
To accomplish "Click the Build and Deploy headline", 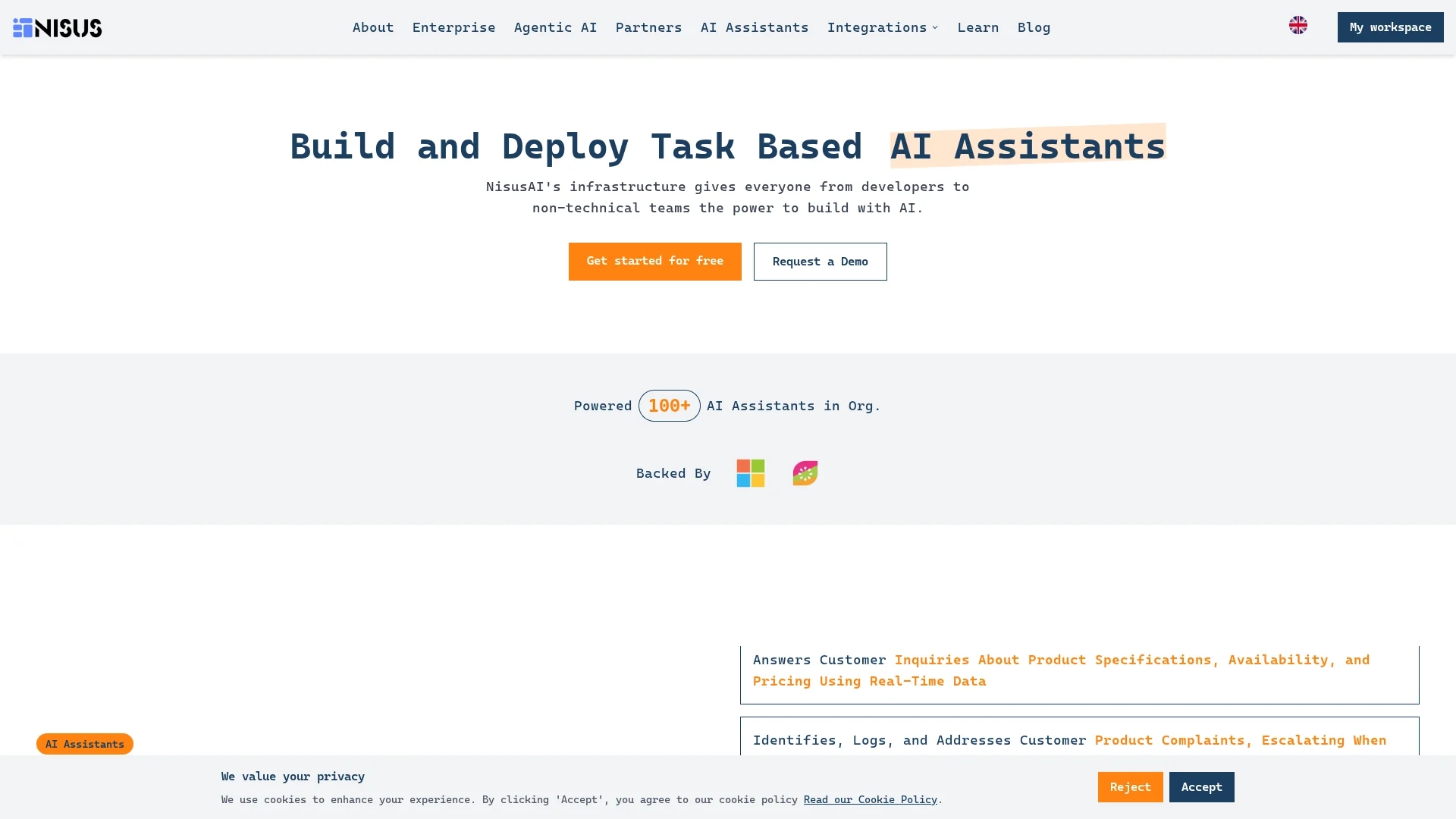I will [x=728, y=146].
